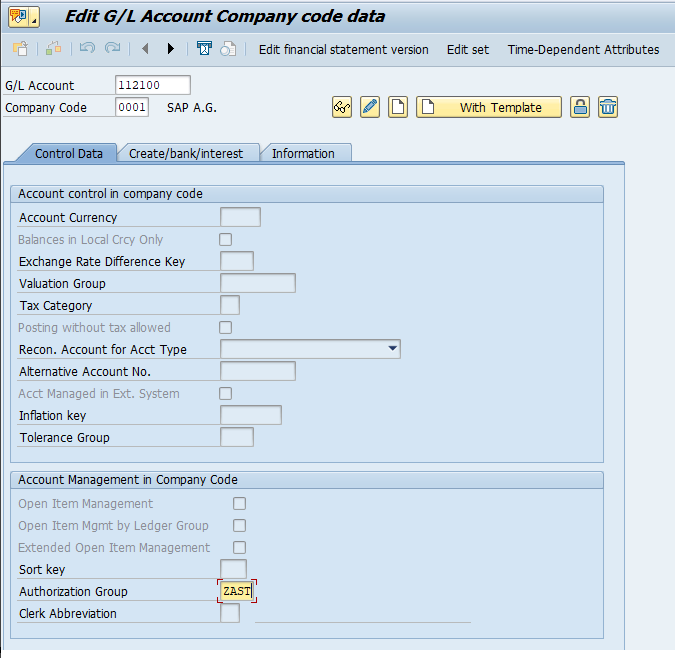
Task: Open the SAP menu icon in the title bar
Action: (x=24, y=17)
